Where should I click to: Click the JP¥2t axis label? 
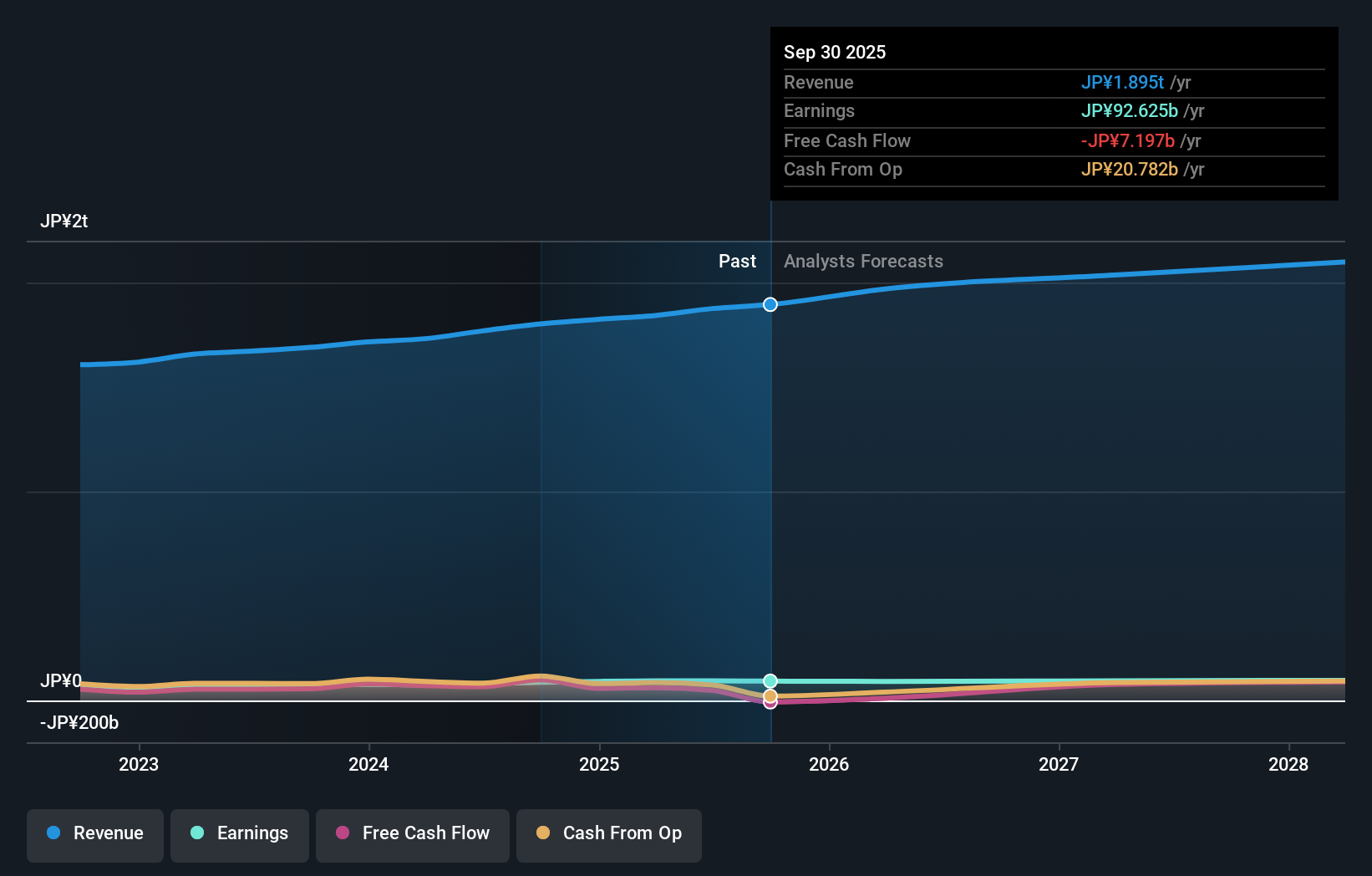[66, 221]
